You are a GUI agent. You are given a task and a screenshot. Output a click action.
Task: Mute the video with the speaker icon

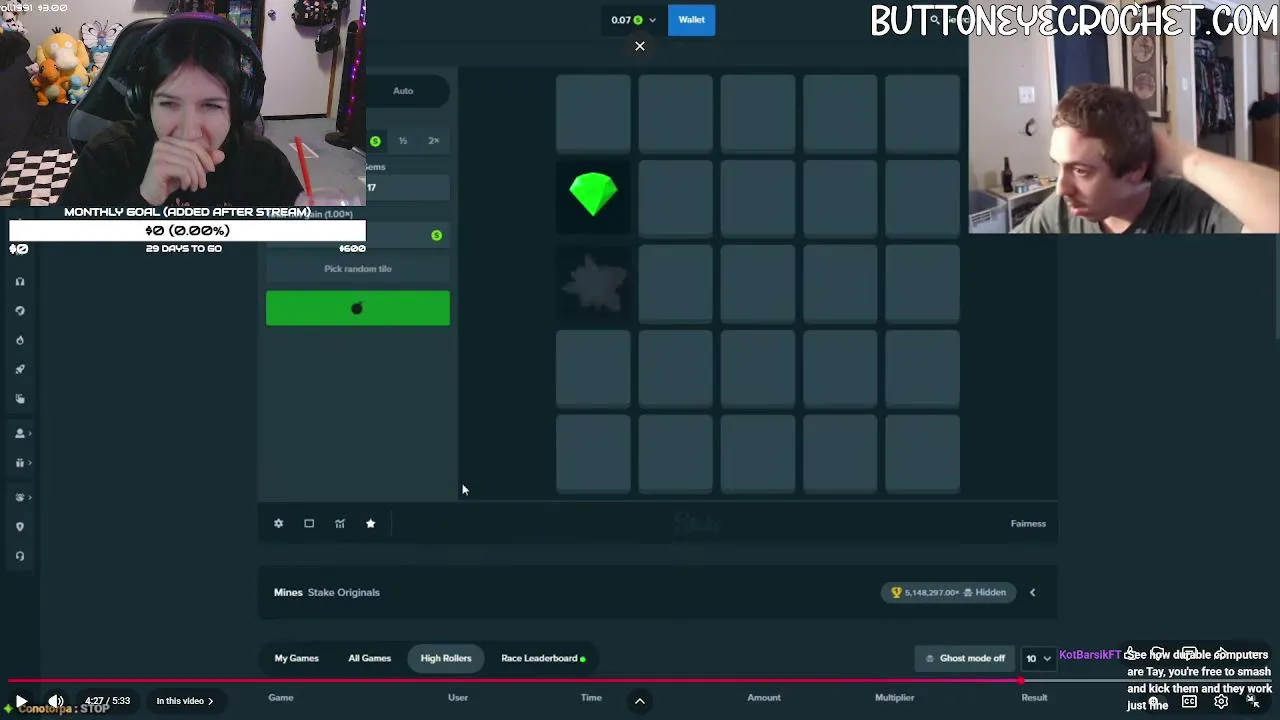click(x=56, y=702)
